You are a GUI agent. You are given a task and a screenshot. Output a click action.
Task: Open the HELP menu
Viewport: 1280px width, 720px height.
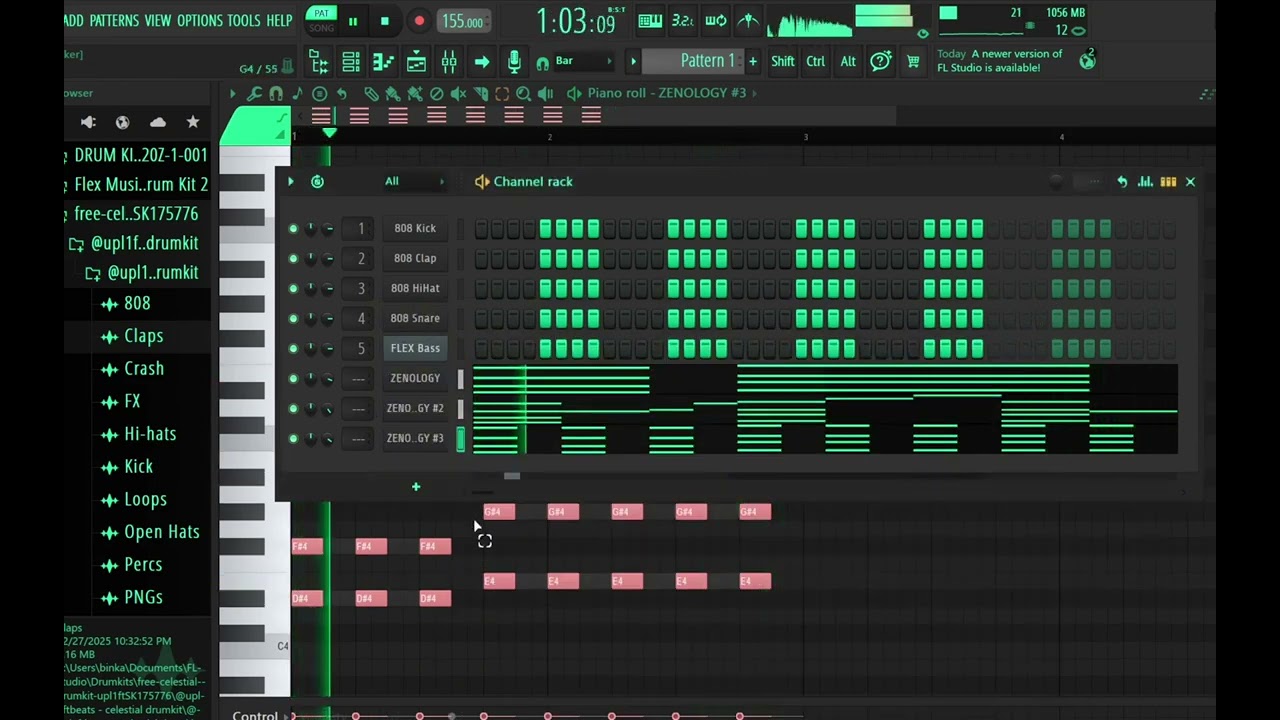click(279, 20)
